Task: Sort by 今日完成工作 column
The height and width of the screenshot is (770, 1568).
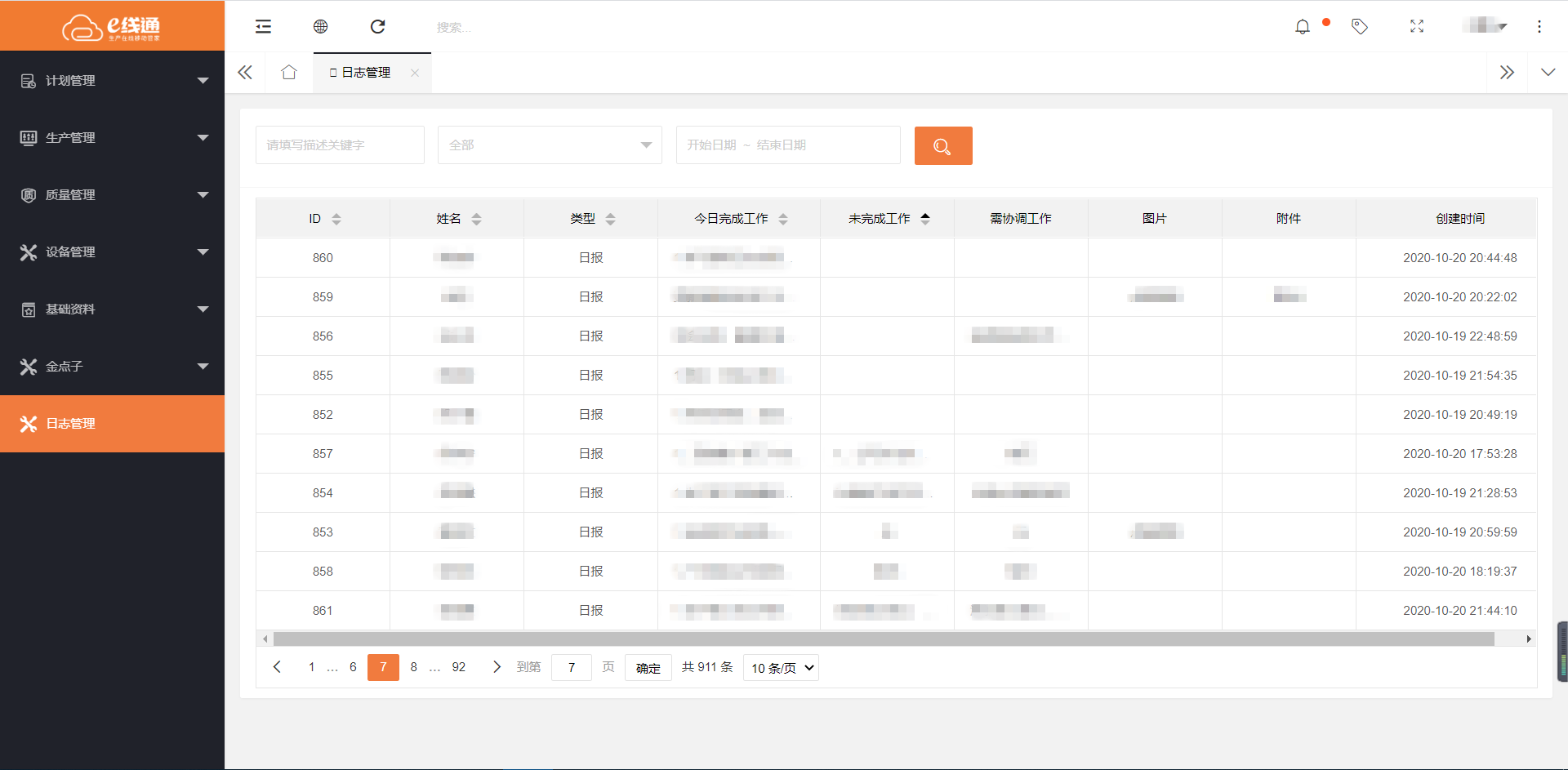Action: pos(782,219)
